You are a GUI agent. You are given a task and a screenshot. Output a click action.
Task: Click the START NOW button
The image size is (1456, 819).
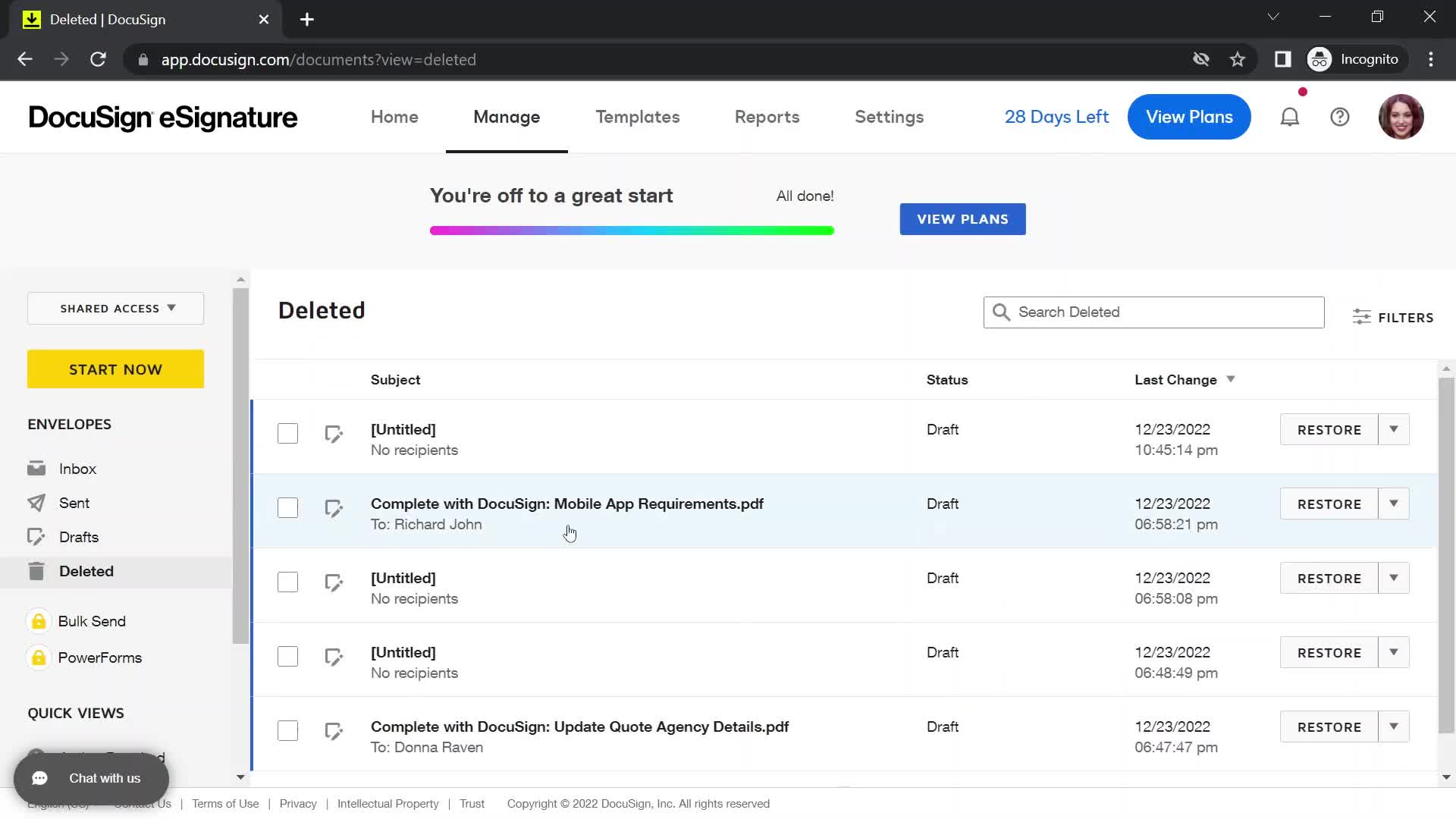(116, 369)
